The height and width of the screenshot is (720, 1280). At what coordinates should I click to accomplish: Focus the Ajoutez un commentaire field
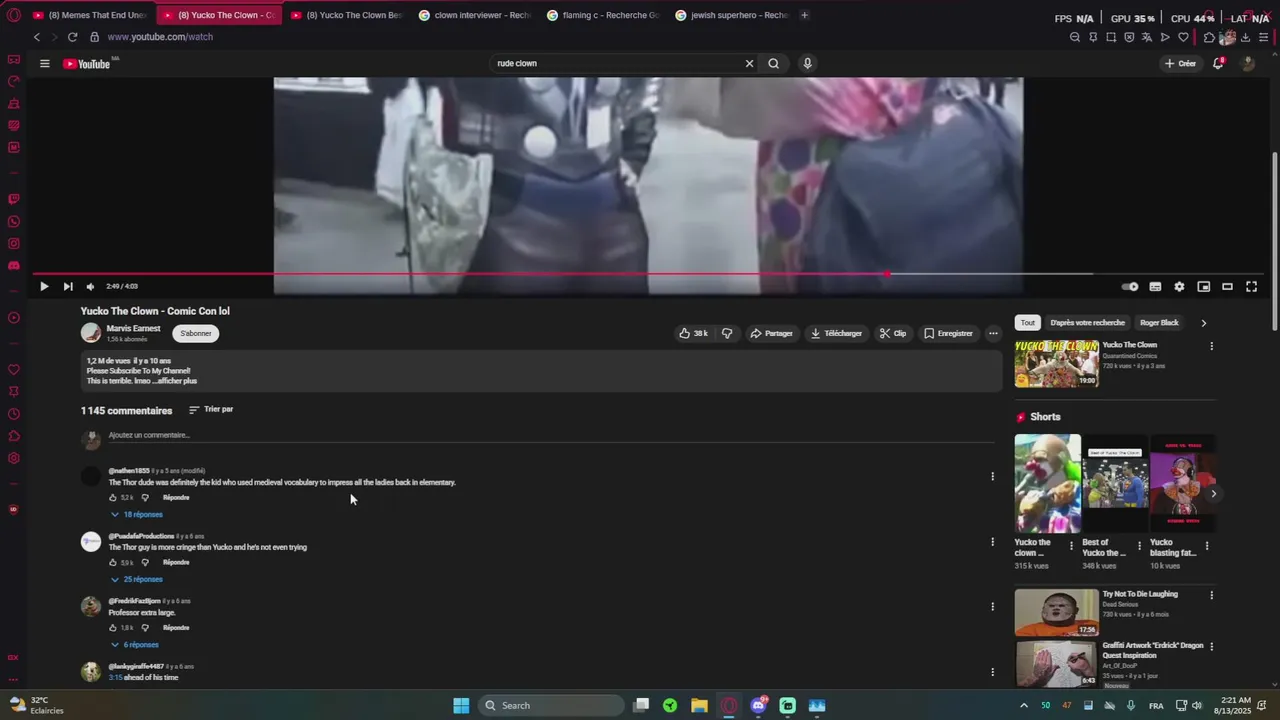[550, 435]
